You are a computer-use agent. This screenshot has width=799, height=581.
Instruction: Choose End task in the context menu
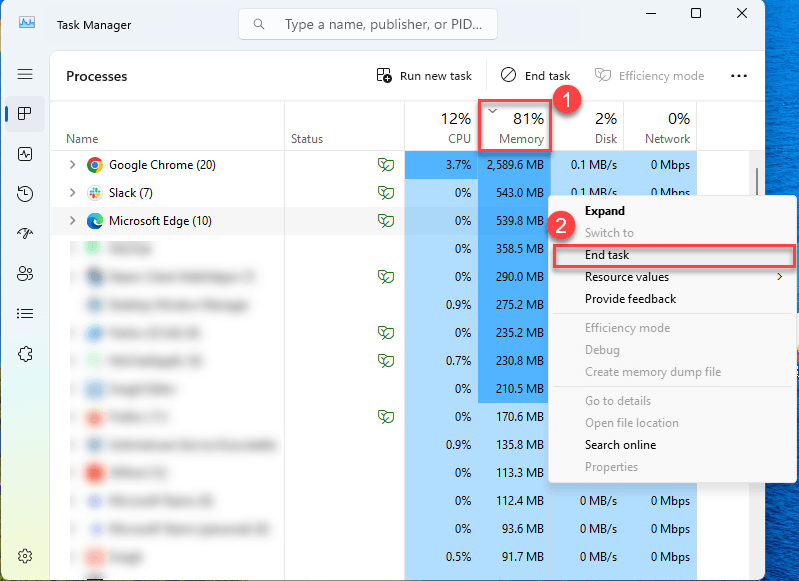(x=607, y=255)
